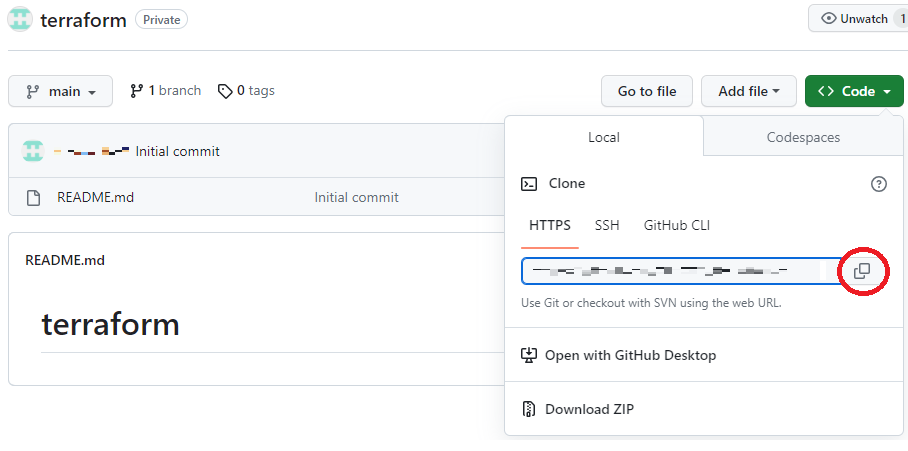This screenshot has width=908, height=451.
Task: Select the HTTPS clone option
Action: pyautogui.click(x=550, y=225)
